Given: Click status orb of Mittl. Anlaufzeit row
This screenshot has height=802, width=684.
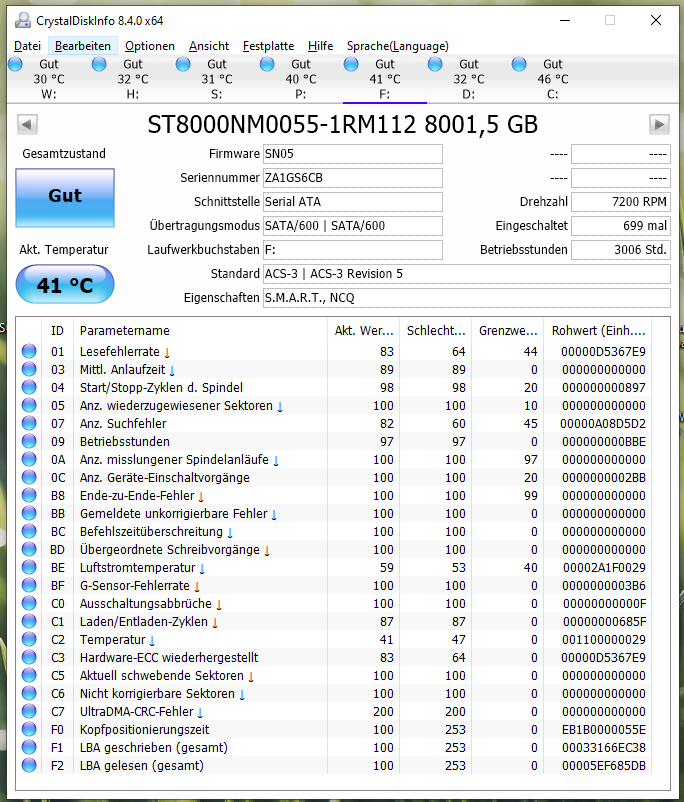Looking at the screenshot, I should coord(29,369).
